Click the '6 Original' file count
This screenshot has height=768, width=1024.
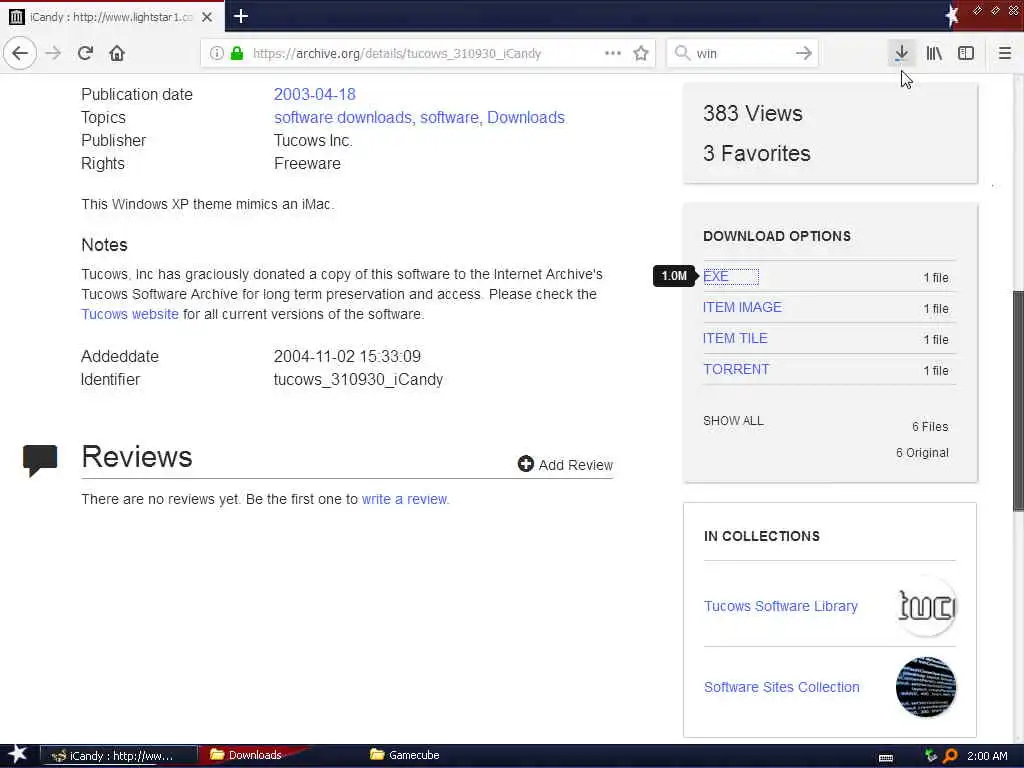pyautogui.click(x=922, y=453)
